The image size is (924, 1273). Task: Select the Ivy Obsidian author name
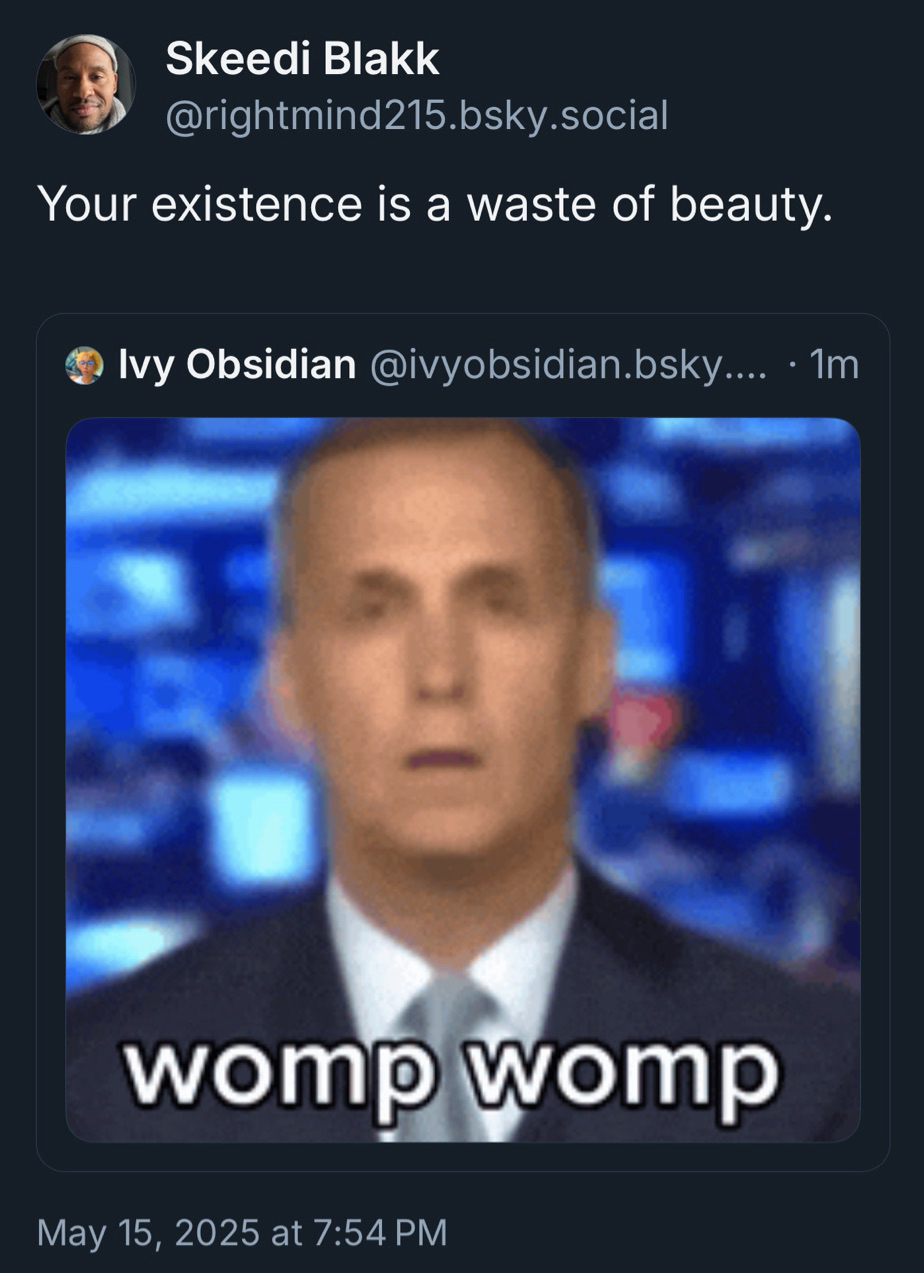[x=237, y=366]
